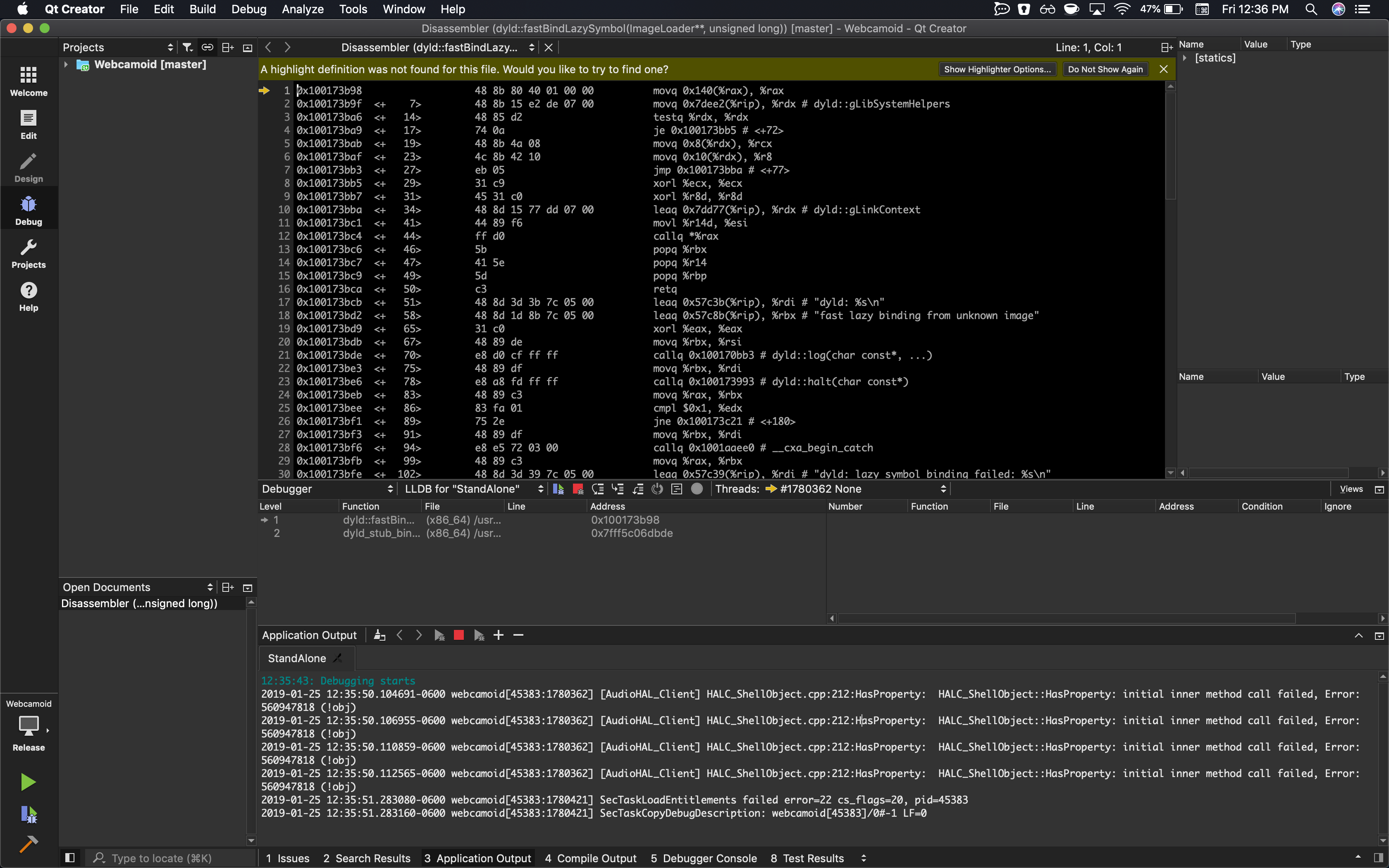Expand the [statics] entry in locals
1389x868 pixels.
pos(1185,58)
